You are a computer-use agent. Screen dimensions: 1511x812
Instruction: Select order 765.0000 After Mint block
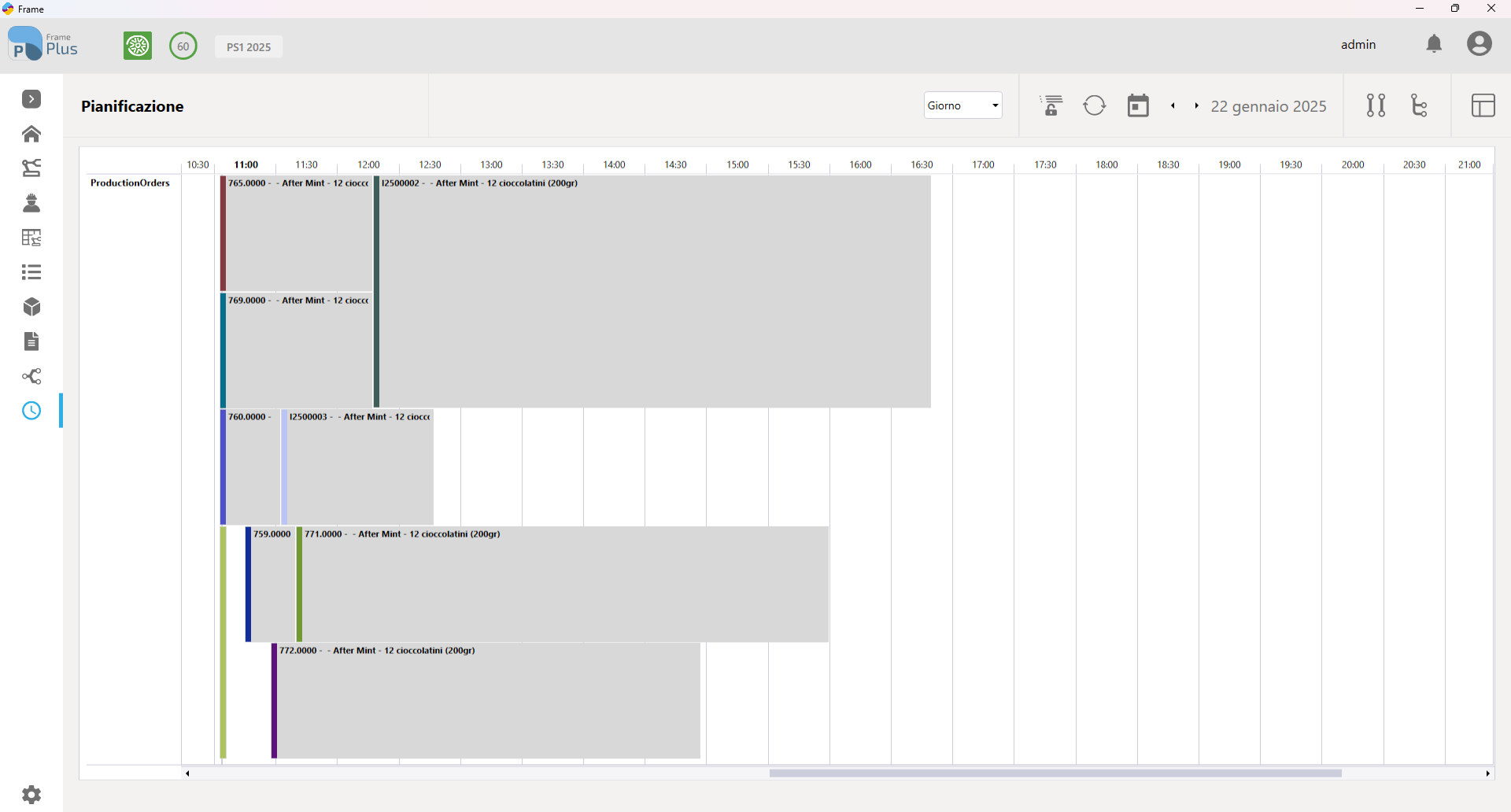296,234
